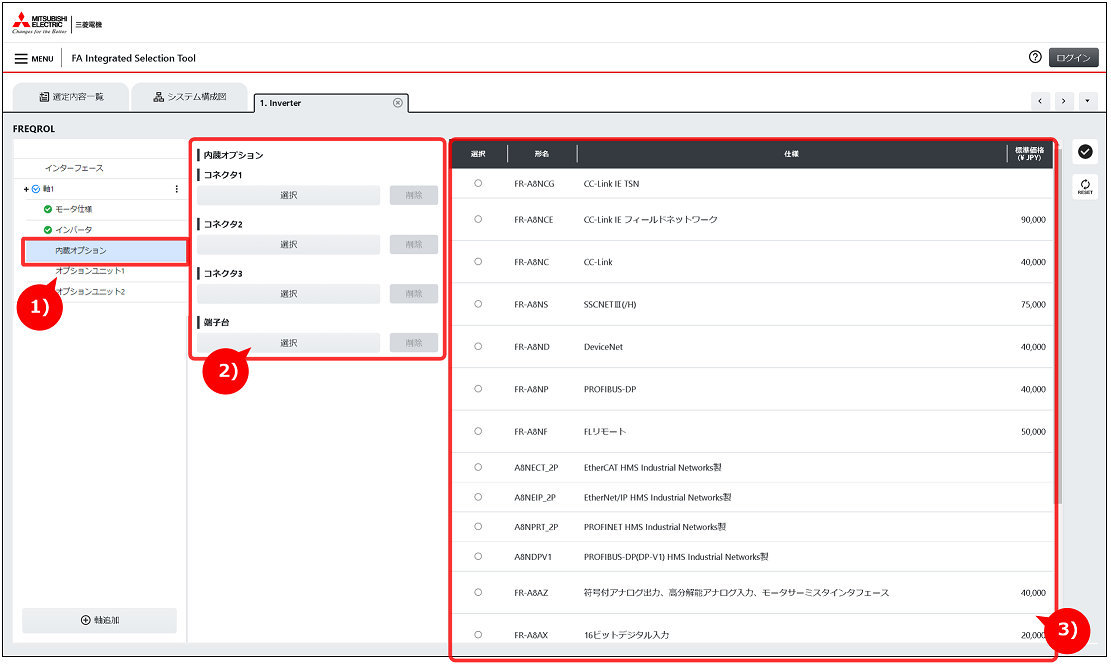The height and width of the screenshot is (667, 1111).
Task: Open the 軸1 three-dot options menu
Action: click(176, 189)
